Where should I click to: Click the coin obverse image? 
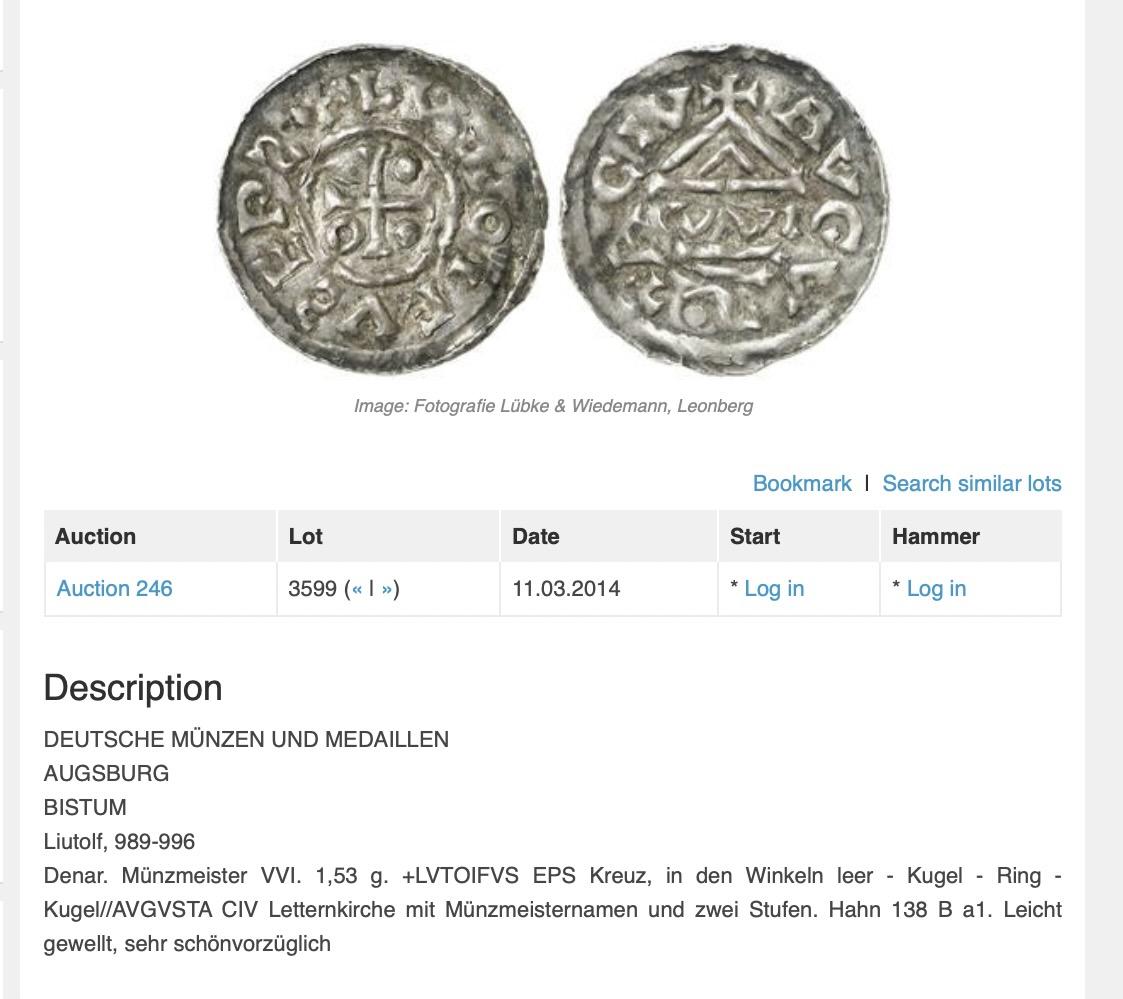point(383,208)
